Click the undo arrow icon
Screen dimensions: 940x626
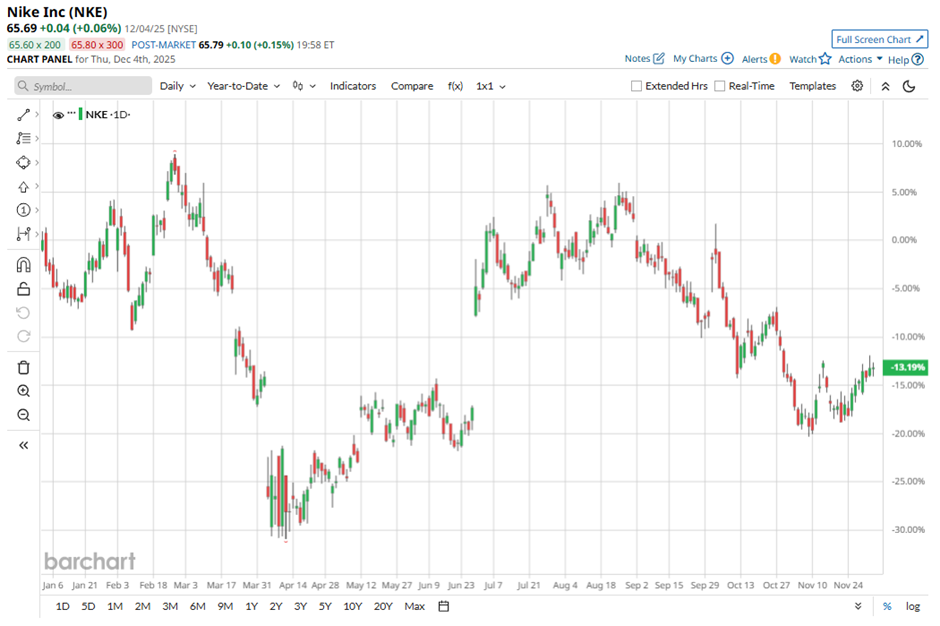click(x=23, y=313)
